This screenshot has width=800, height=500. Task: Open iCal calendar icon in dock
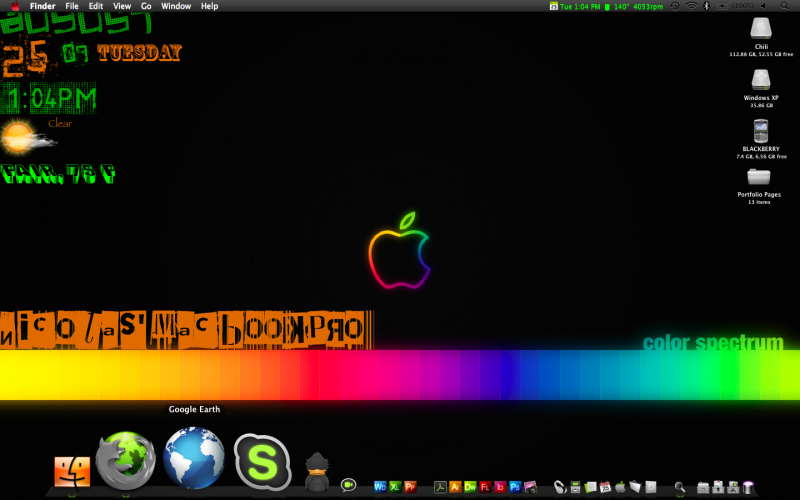coord(605,487)
